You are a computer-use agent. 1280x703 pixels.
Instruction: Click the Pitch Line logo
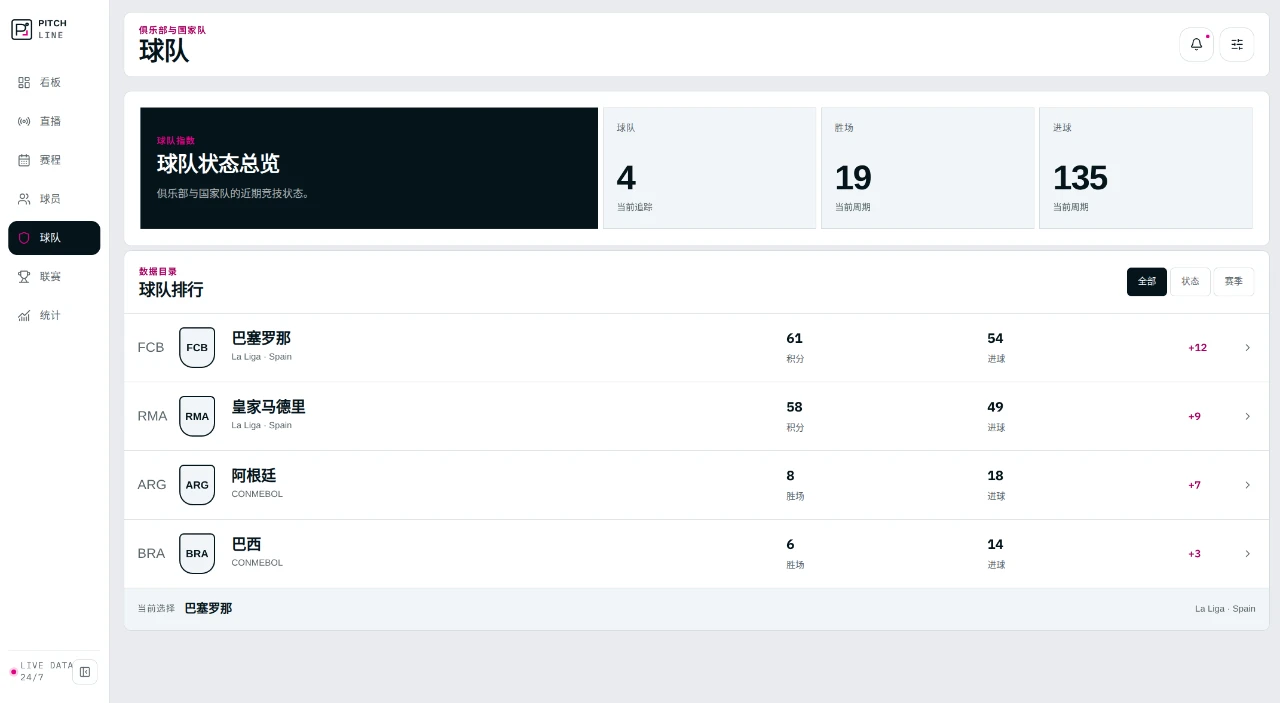(38, 29)
